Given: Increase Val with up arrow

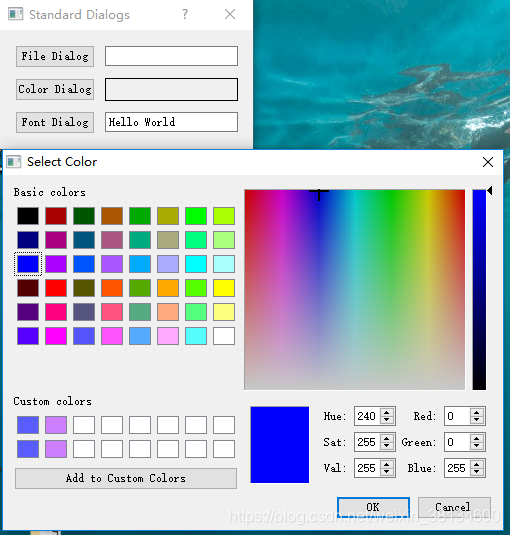Looking at the screenshot, I should (x=387, y=464).
